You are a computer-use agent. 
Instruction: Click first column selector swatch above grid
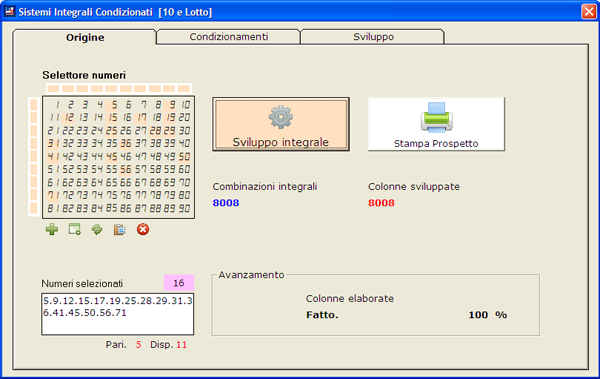click(x=54, y=88)
